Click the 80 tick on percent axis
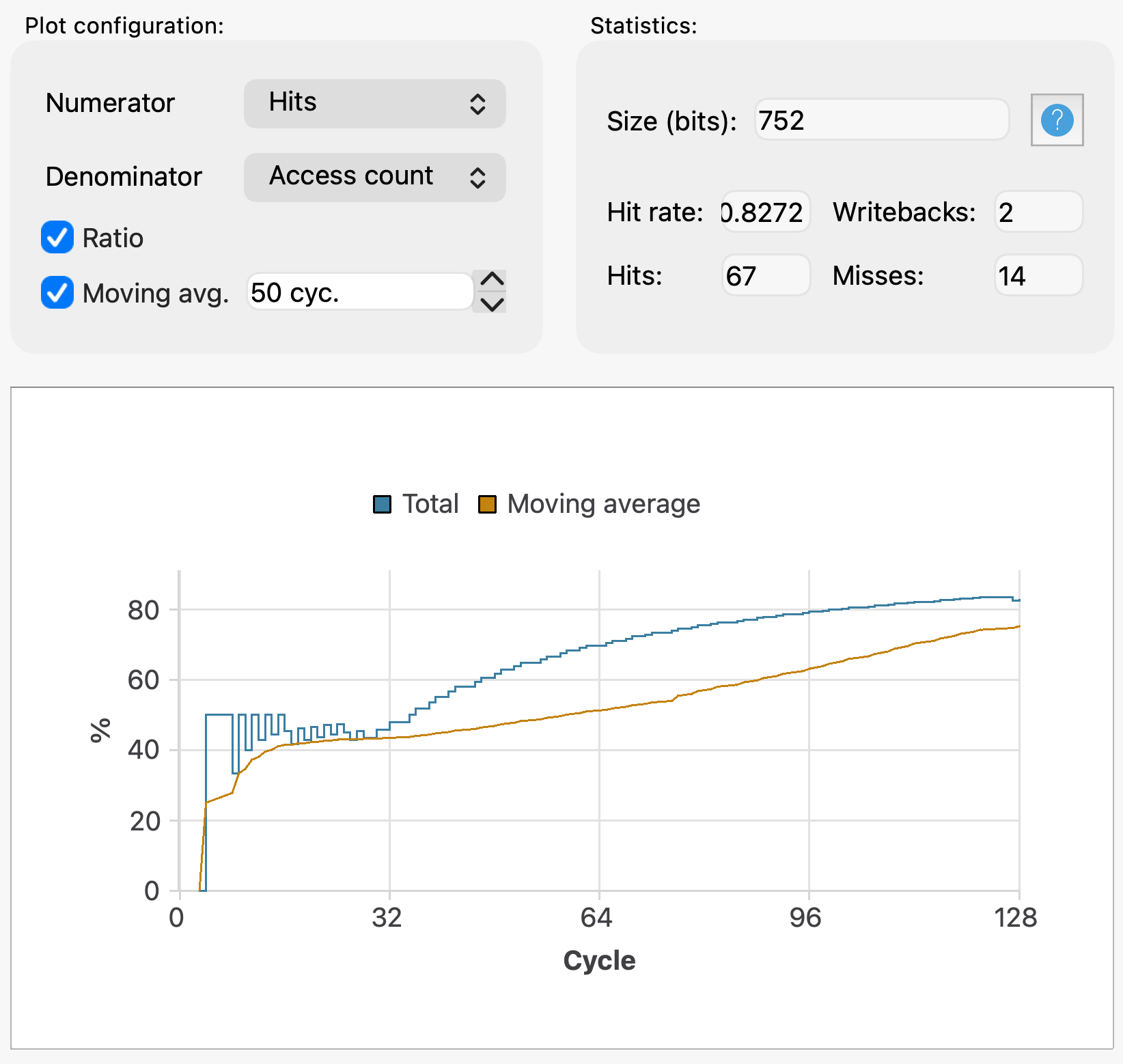 tap(143, 610)
